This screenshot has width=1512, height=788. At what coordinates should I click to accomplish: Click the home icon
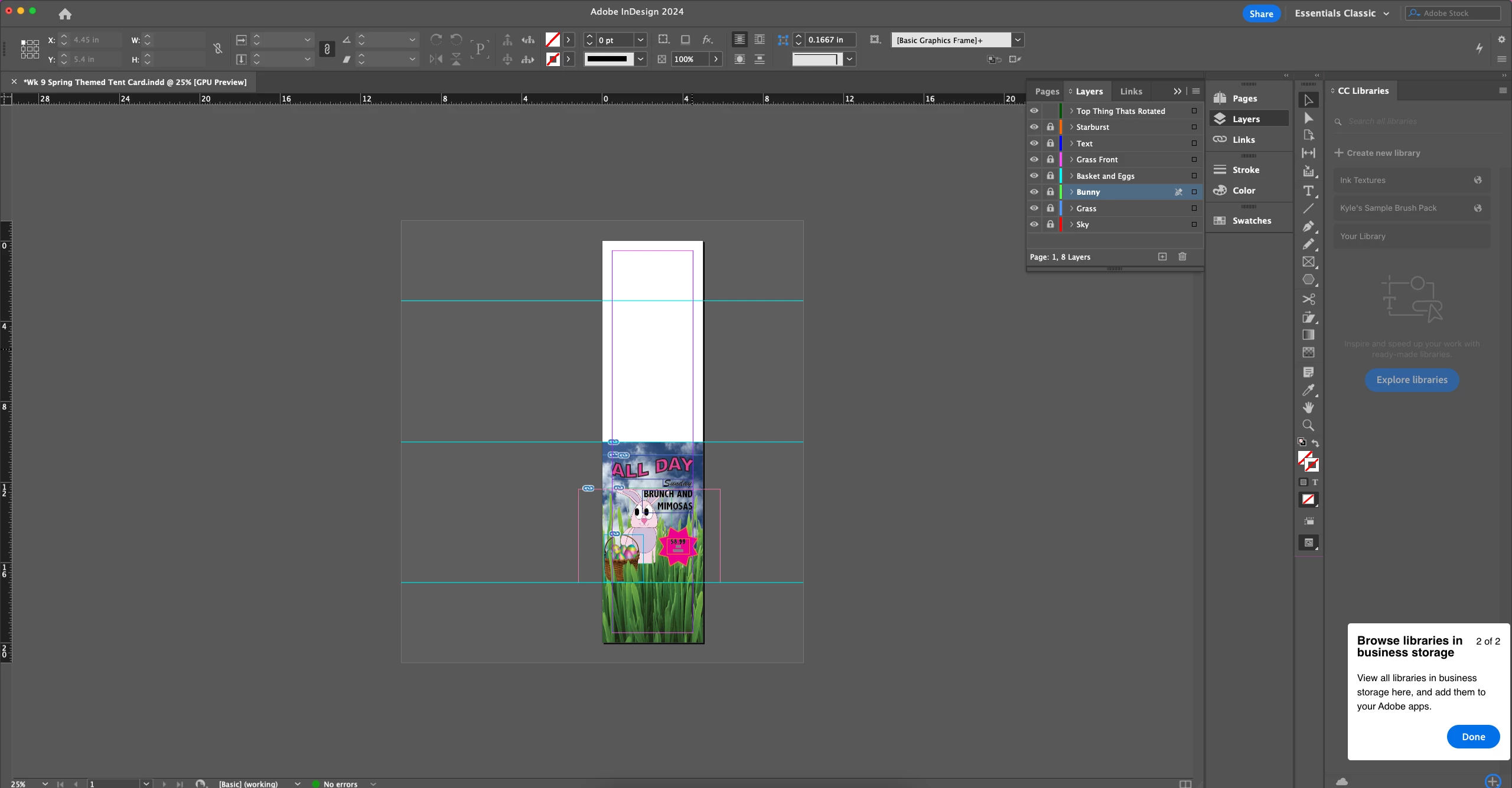click(x=65, y=13)
